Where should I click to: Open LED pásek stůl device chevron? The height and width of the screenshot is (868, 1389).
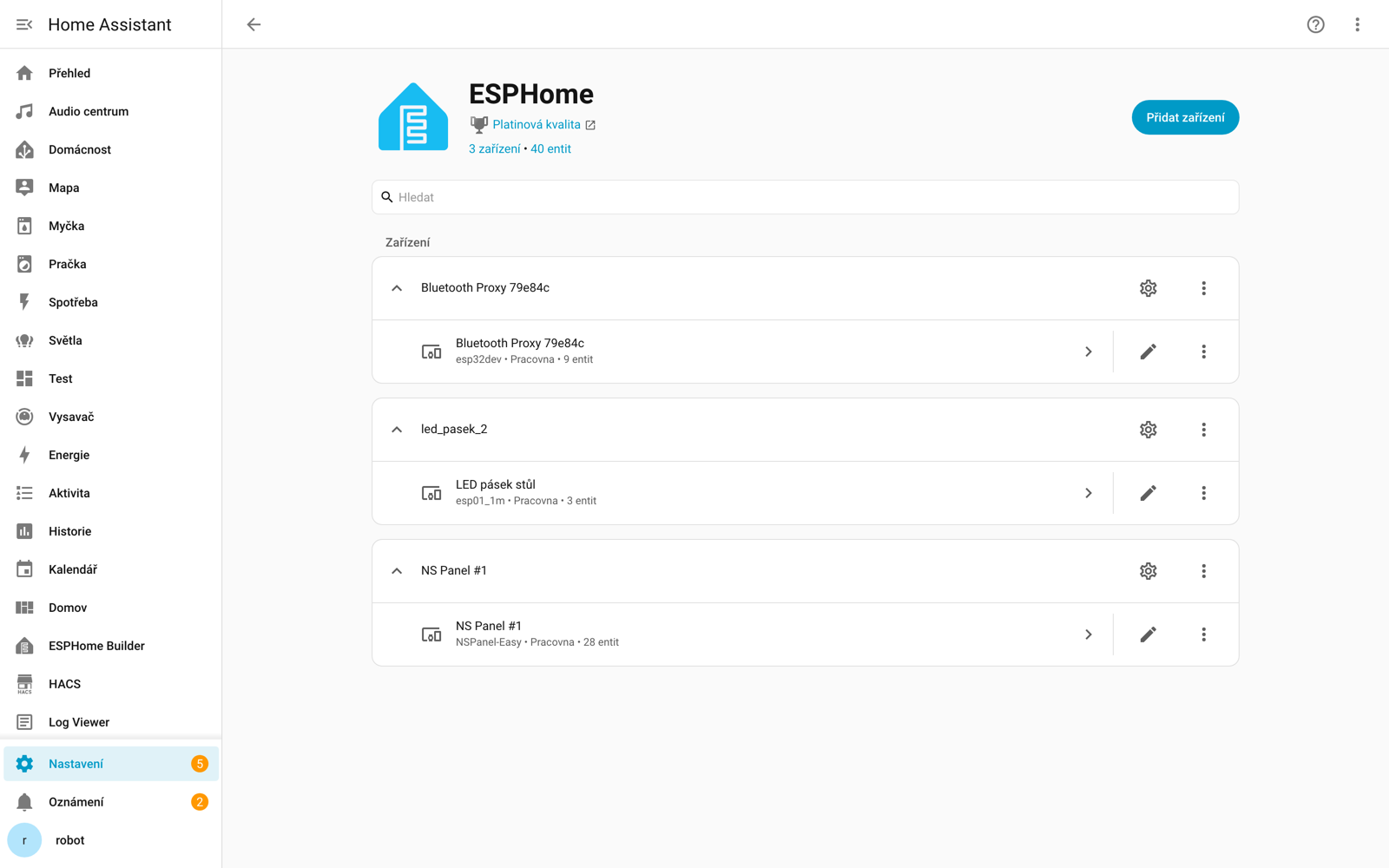click(1088, 493)
